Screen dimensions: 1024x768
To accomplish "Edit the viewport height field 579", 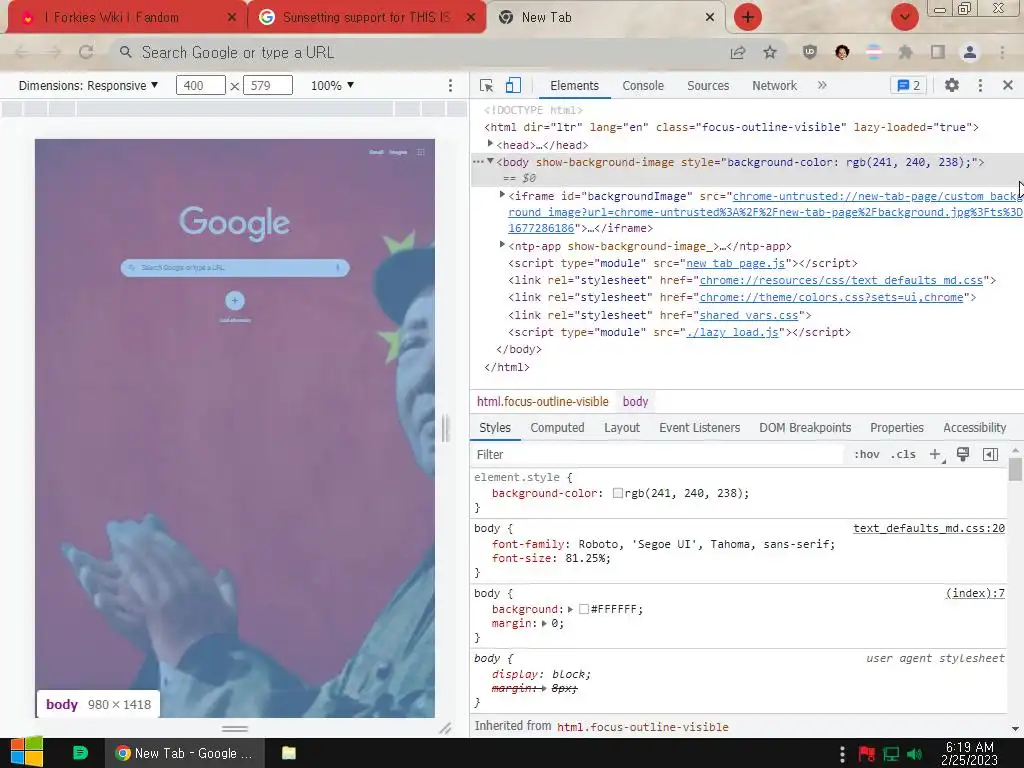I will [x=268, y=86].
